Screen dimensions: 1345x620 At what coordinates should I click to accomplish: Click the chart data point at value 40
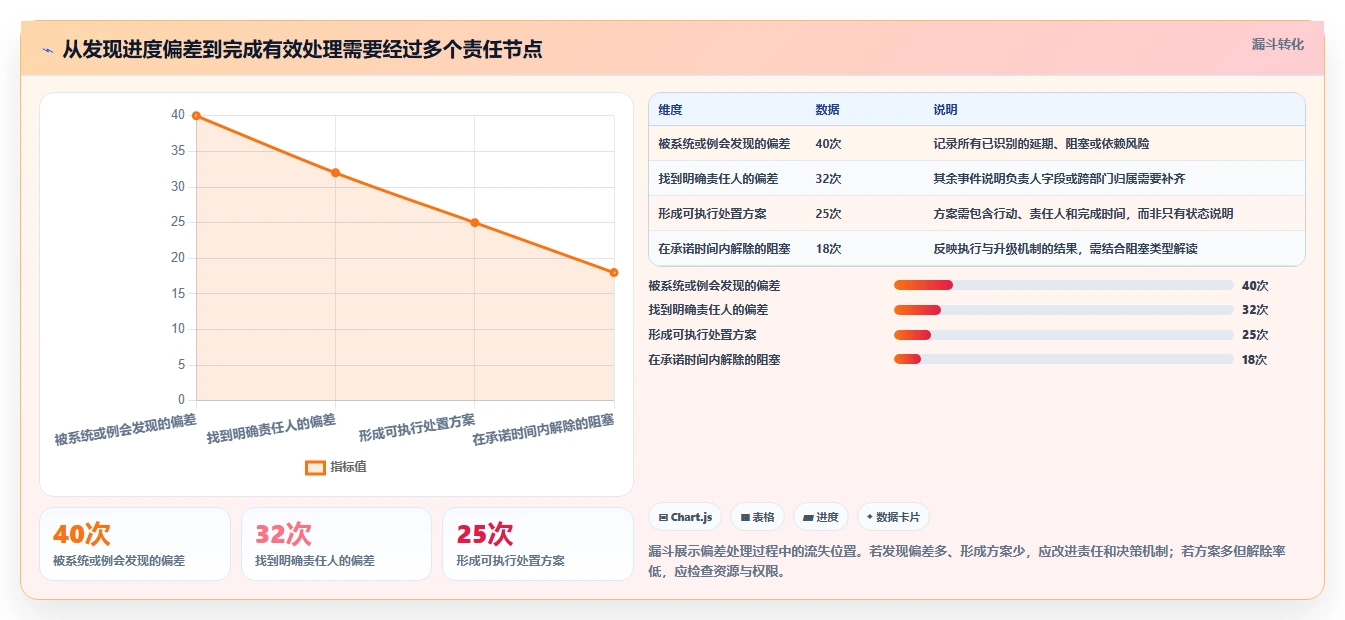(x=196, y=116)
